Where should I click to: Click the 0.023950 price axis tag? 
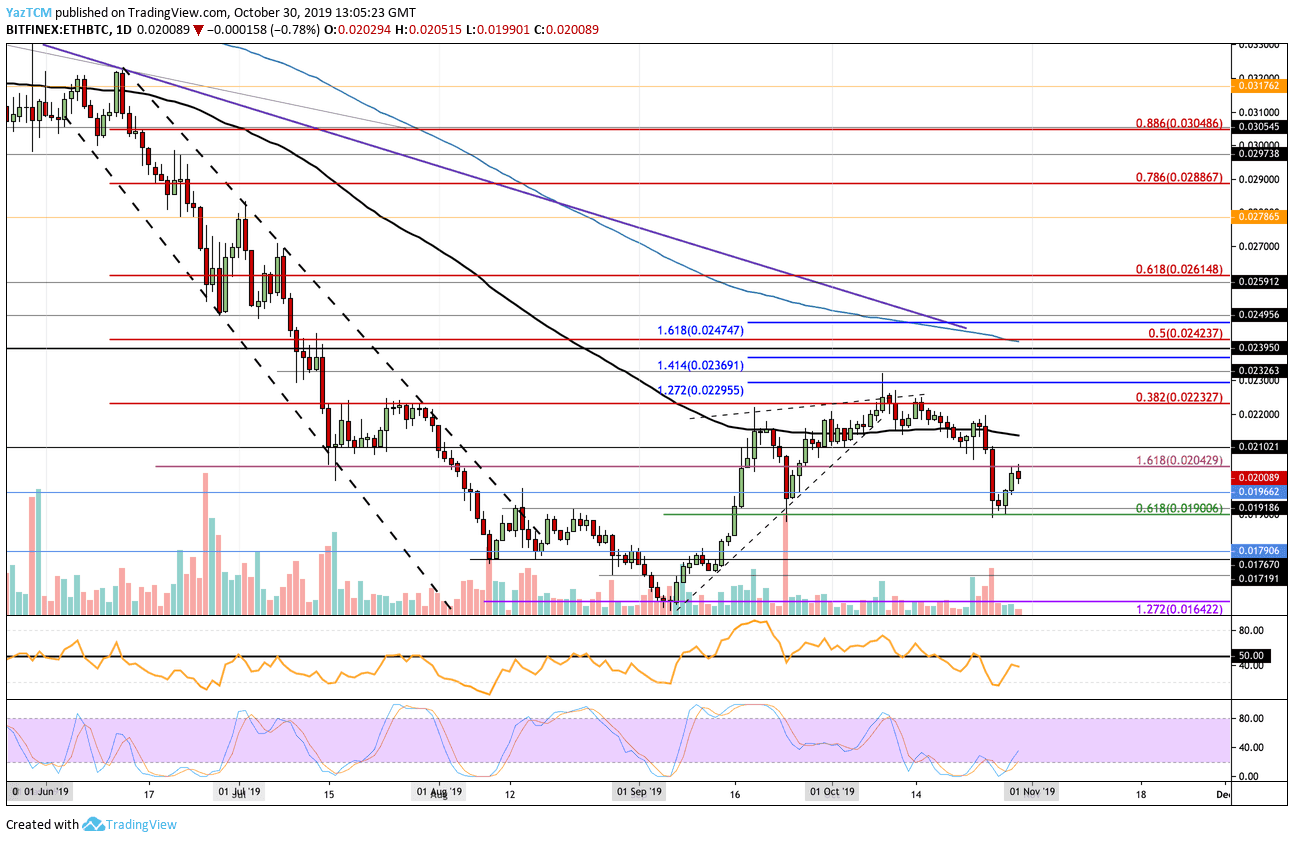1260,348
